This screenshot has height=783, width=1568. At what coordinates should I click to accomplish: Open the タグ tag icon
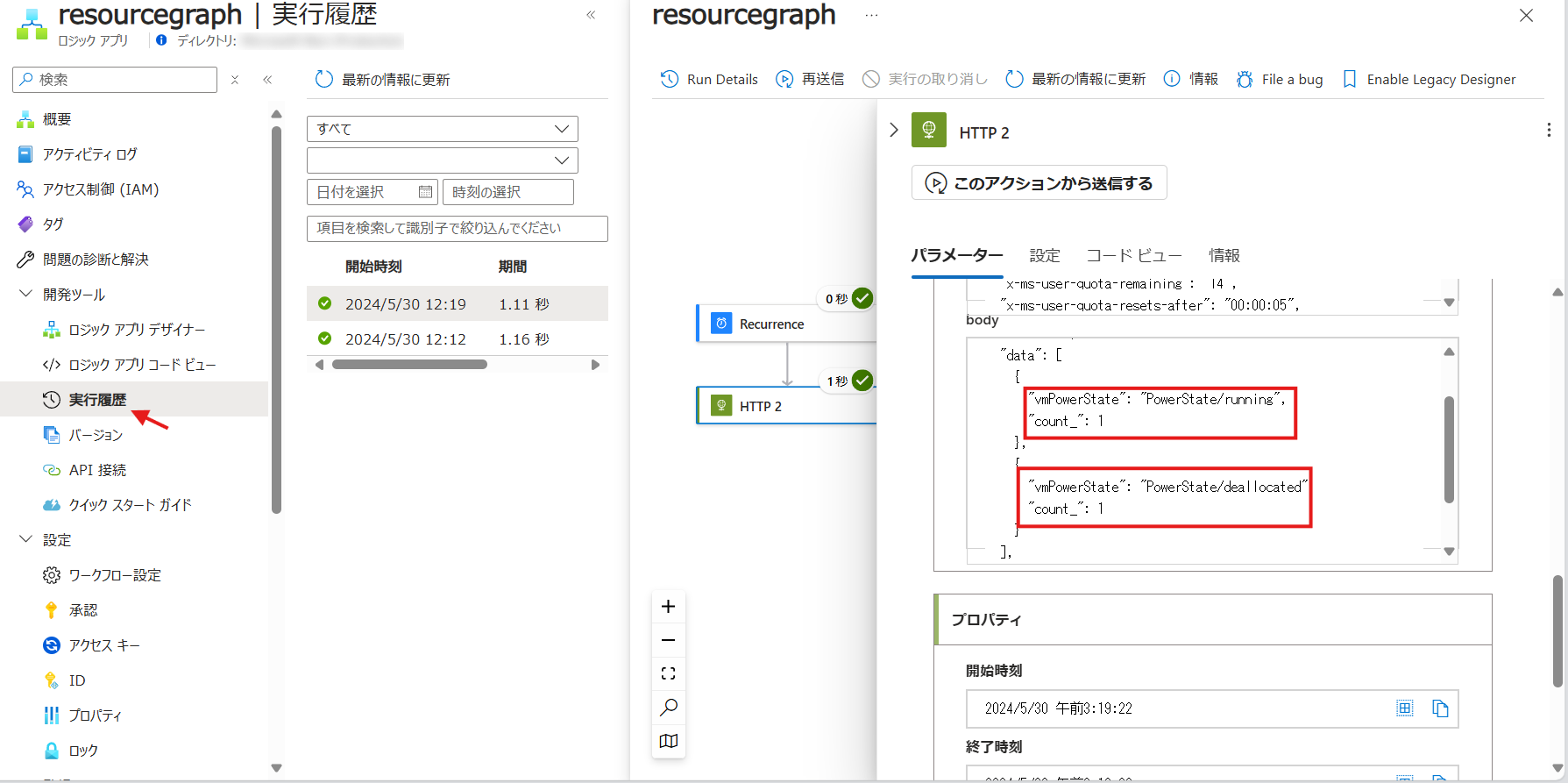pos(25,224)
